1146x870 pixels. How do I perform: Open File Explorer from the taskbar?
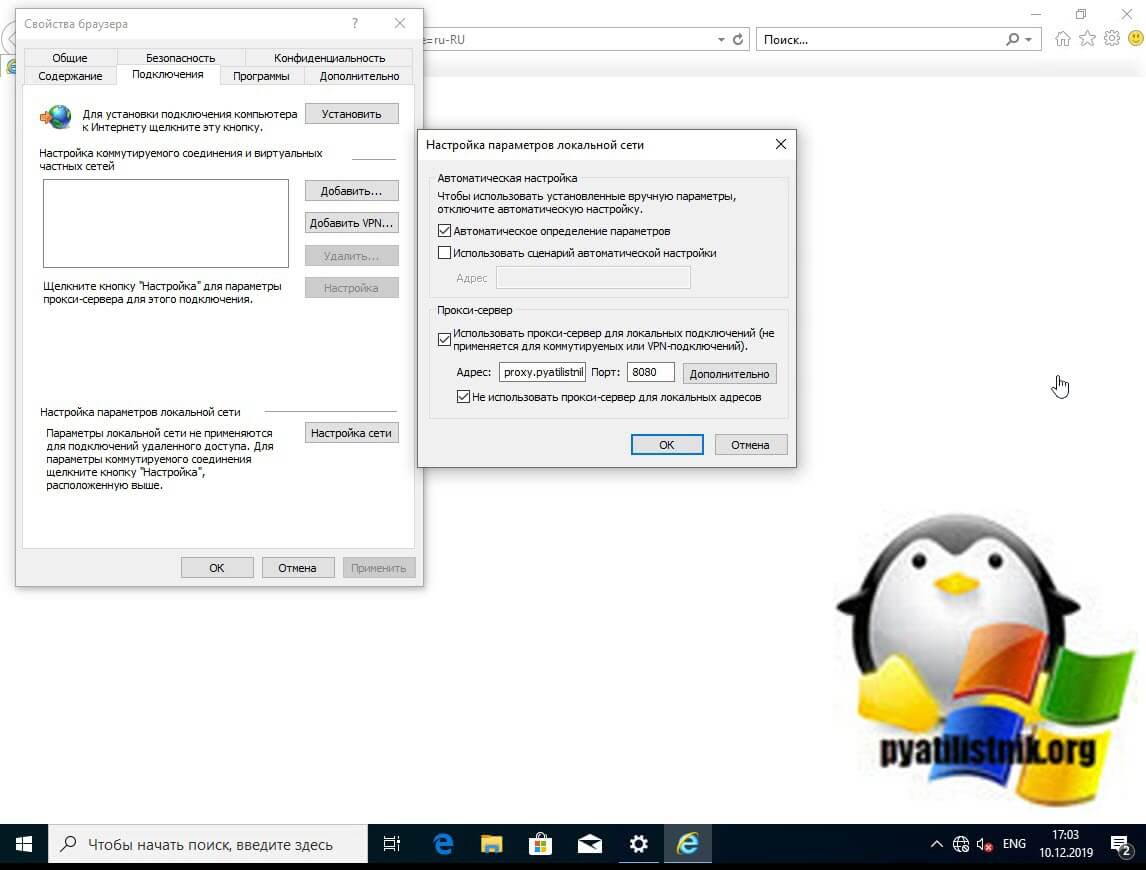pyautogui.click(x=492, y=844)
